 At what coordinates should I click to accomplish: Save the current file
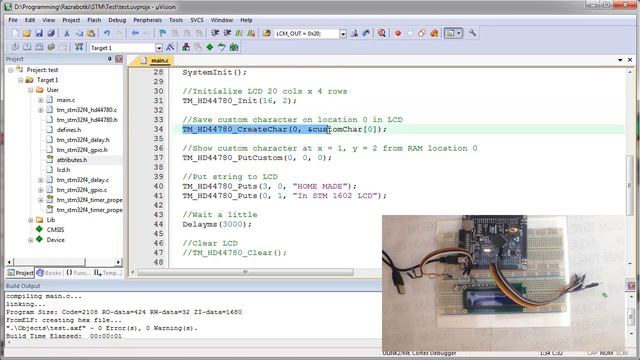coord(39,33)
